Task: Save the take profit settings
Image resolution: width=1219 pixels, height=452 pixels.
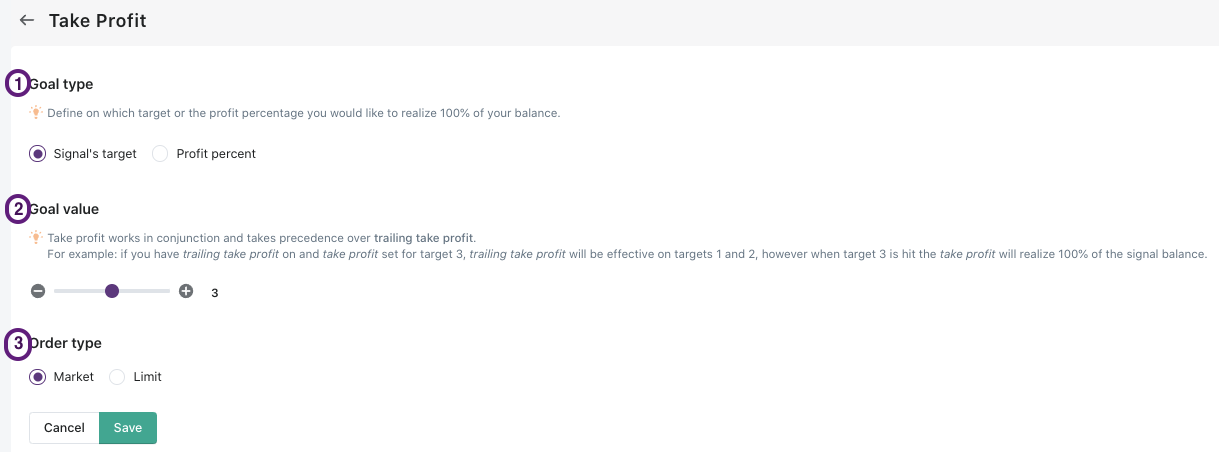Action: pyautogui.click(x=128, y=428)
